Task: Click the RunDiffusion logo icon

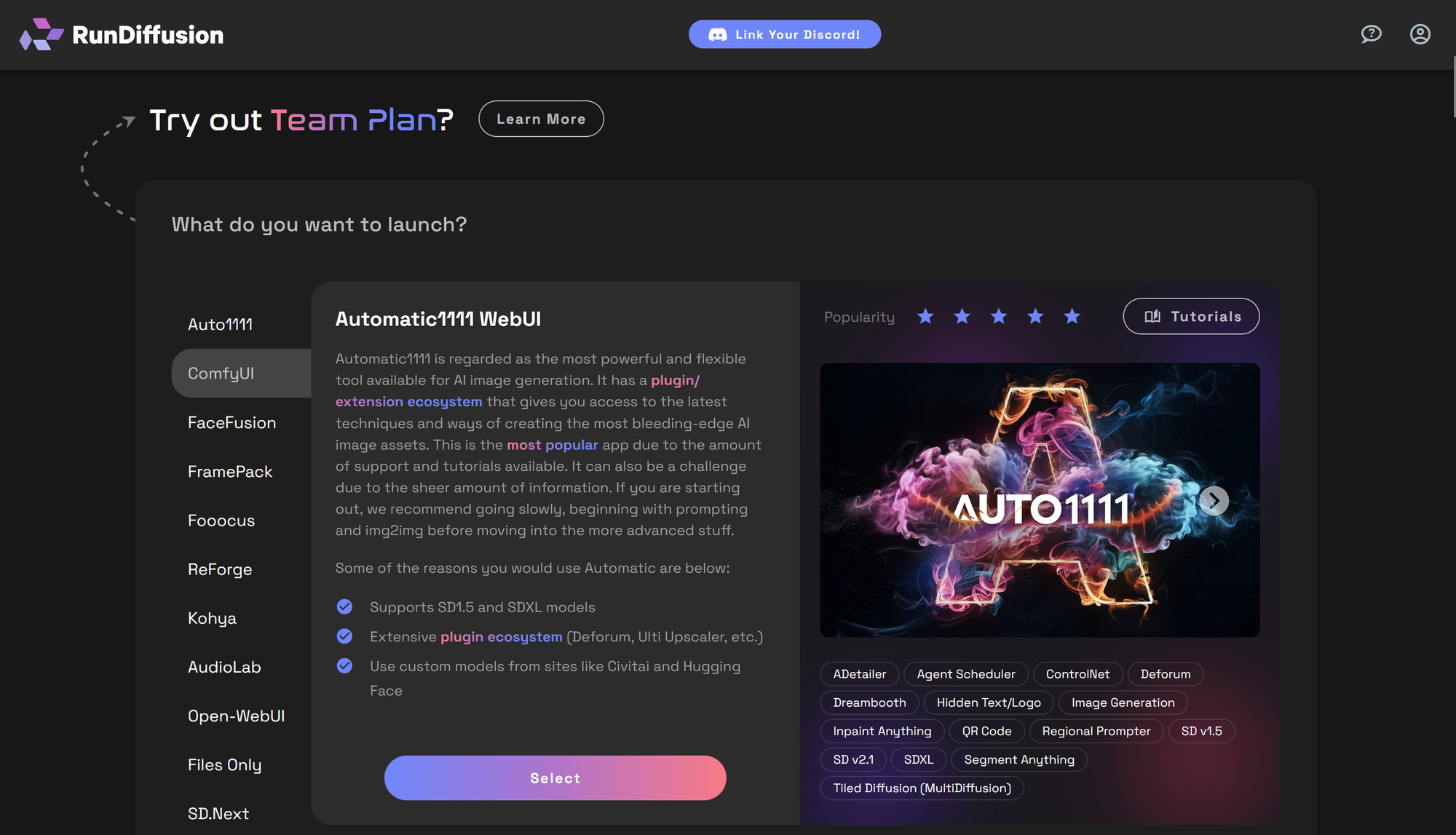Action: [41, 34]
